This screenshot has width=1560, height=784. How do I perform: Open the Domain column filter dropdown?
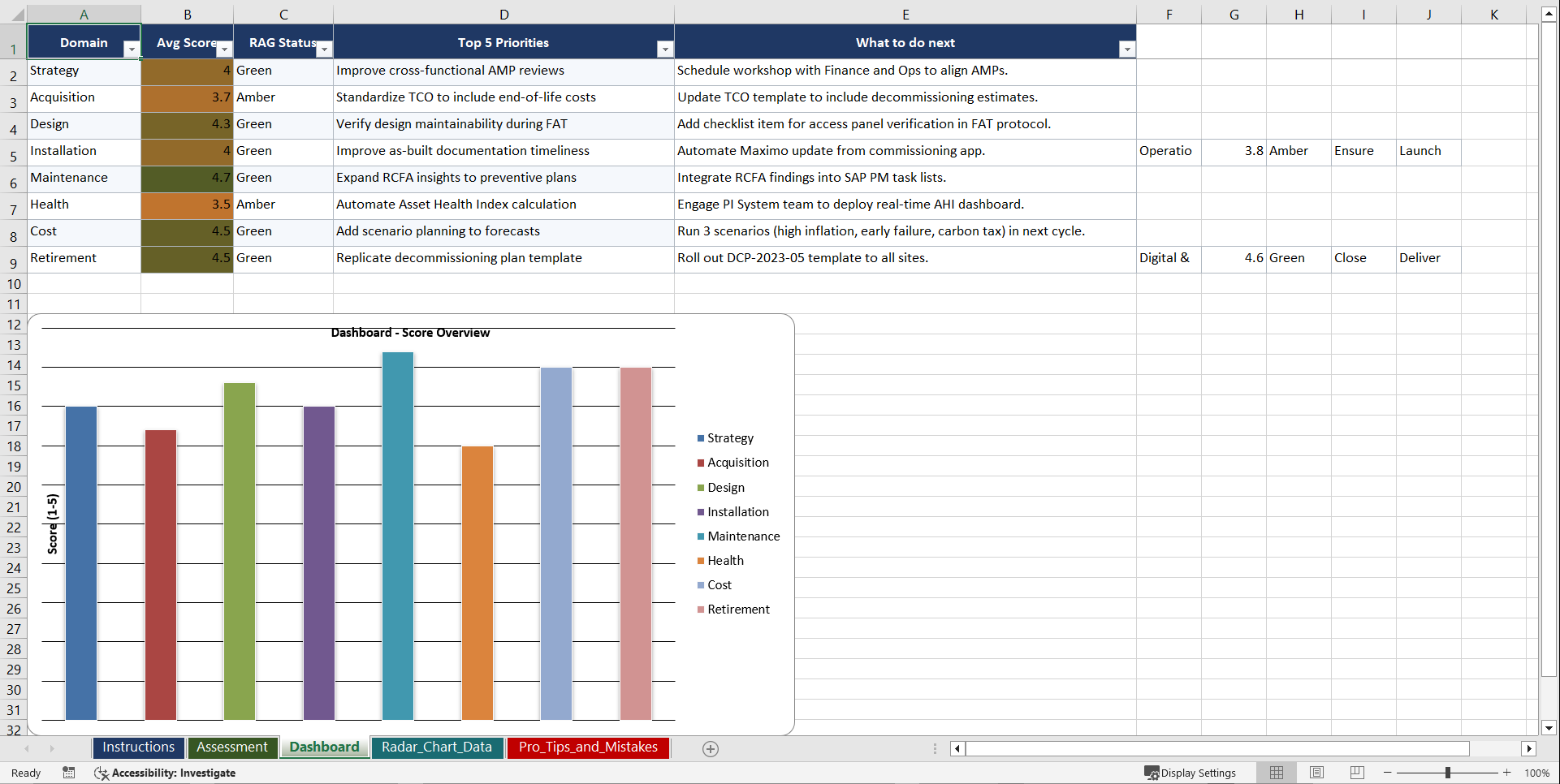(x=132, y=50)
